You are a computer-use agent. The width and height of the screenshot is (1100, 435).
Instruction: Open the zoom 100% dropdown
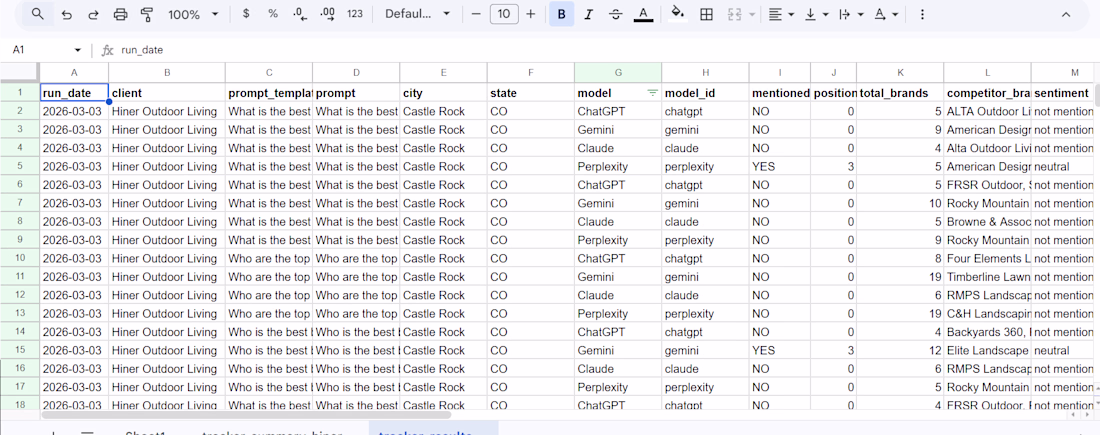click(x=193, y=15)
